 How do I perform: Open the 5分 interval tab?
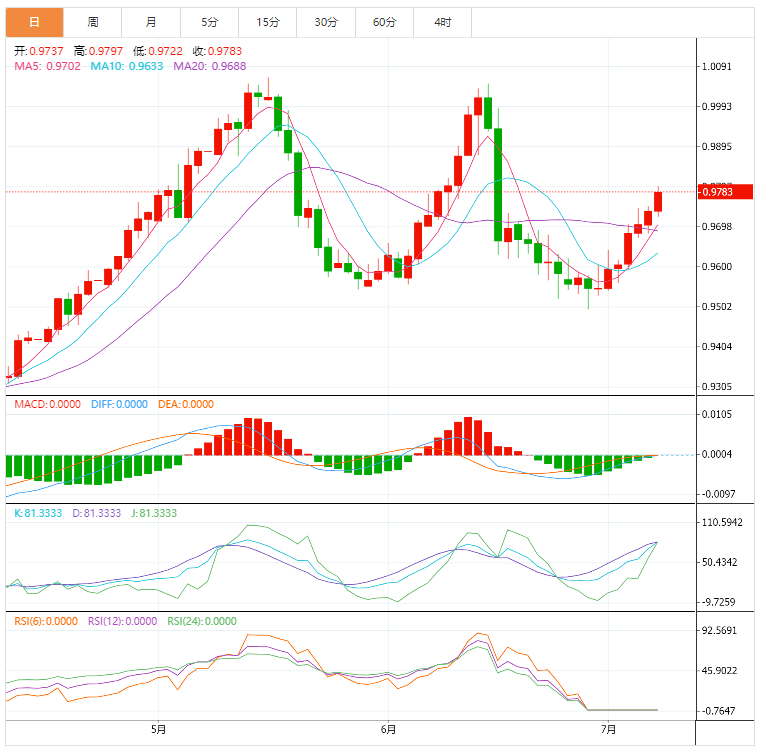210,22
